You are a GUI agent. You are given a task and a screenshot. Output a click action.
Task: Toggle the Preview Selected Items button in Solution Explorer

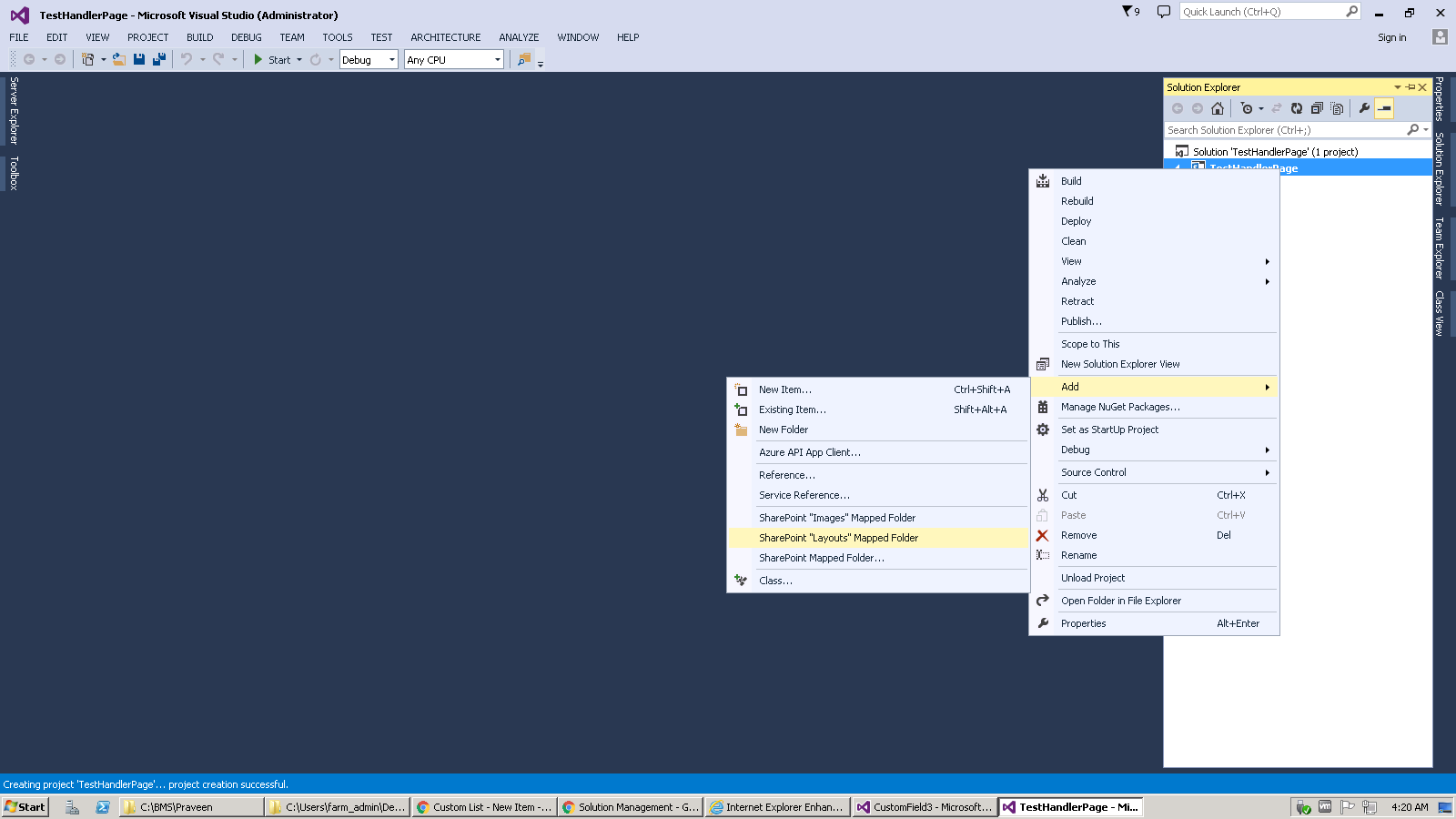click(1383, 108)
